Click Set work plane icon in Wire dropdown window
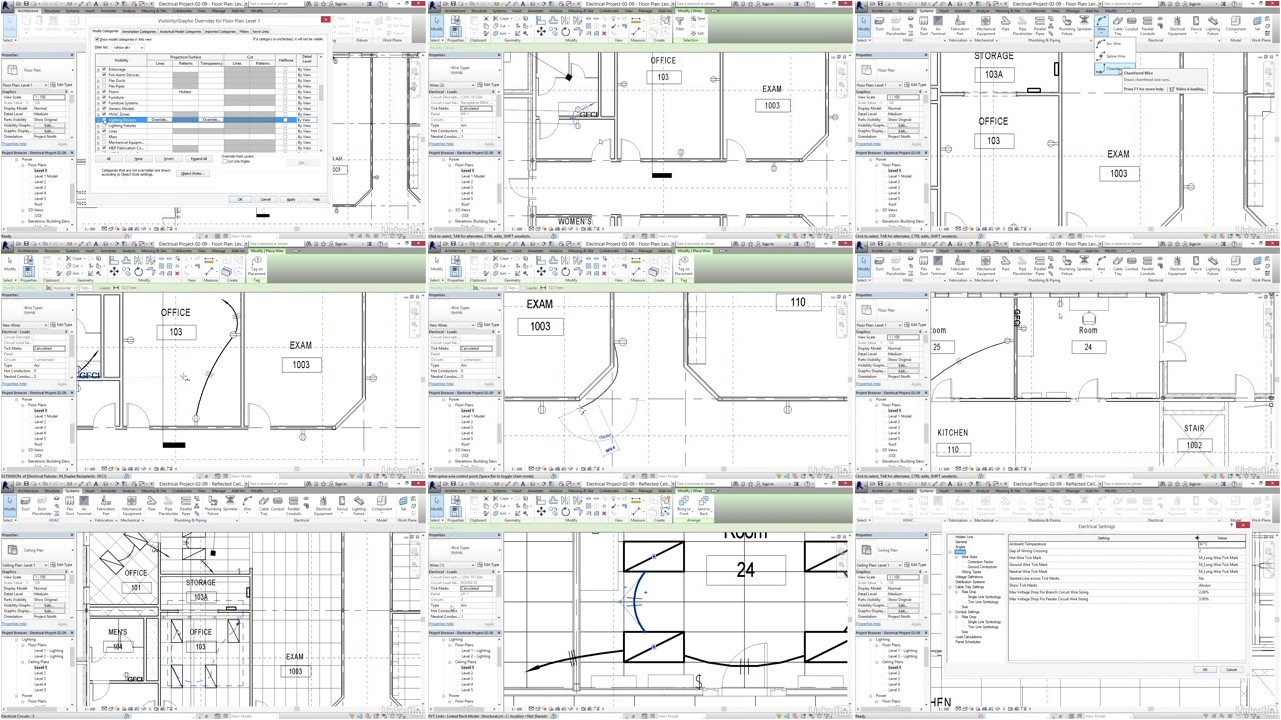Image resolution: width=1281 pixels, height=720 pixels. (x=1257, y=24)
